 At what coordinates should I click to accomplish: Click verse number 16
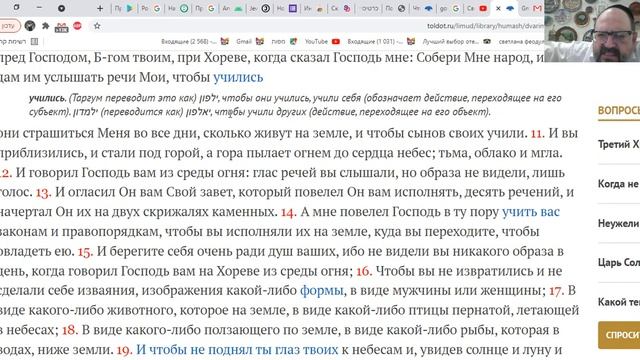pyautogui.click(x=364, y=271)
